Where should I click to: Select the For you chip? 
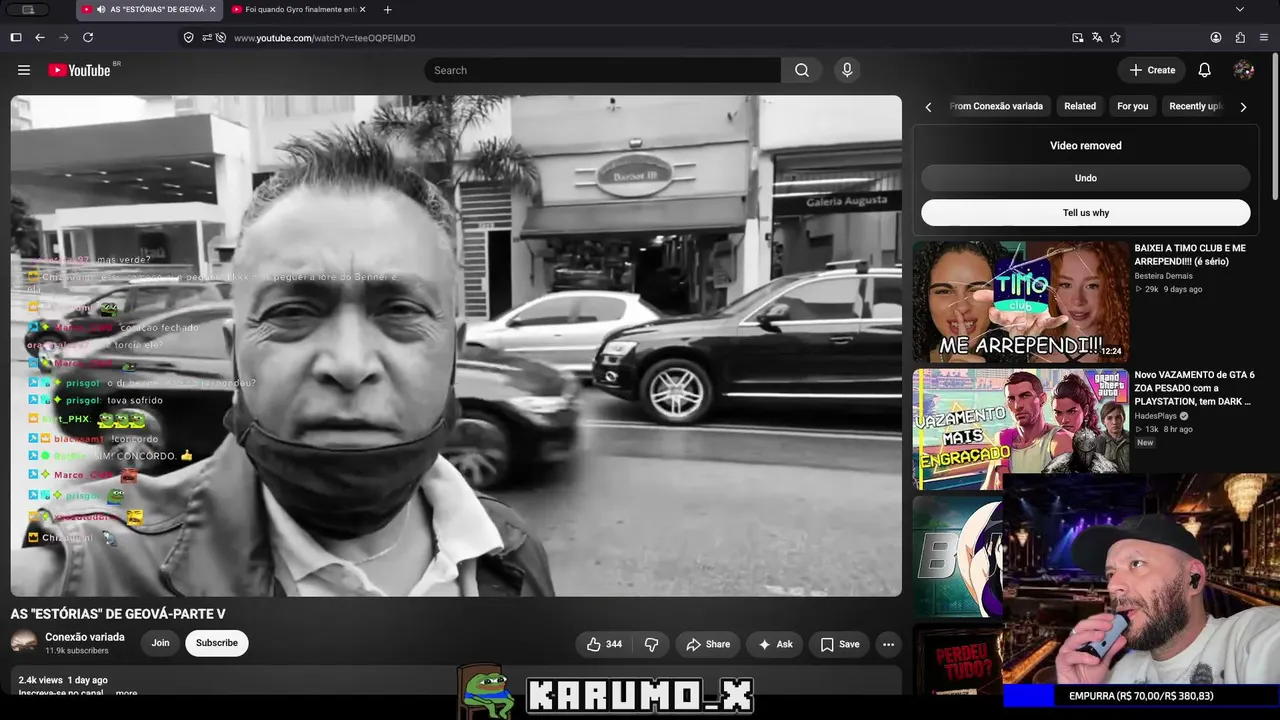(1133, 106)
